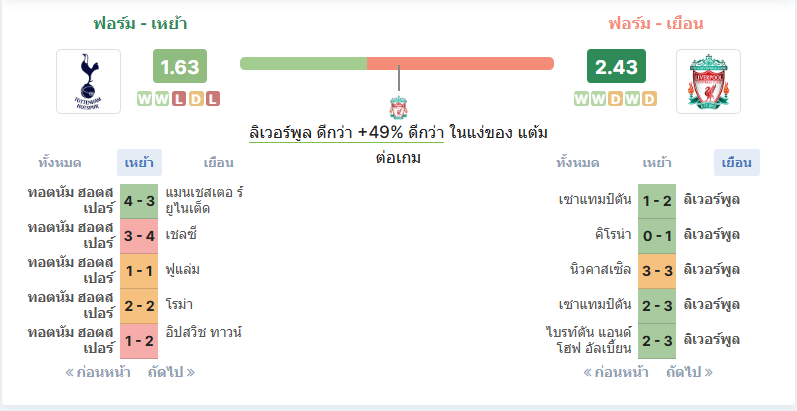Click the last D badge under 2.43
797x411 pixels.
click(649, 99)
